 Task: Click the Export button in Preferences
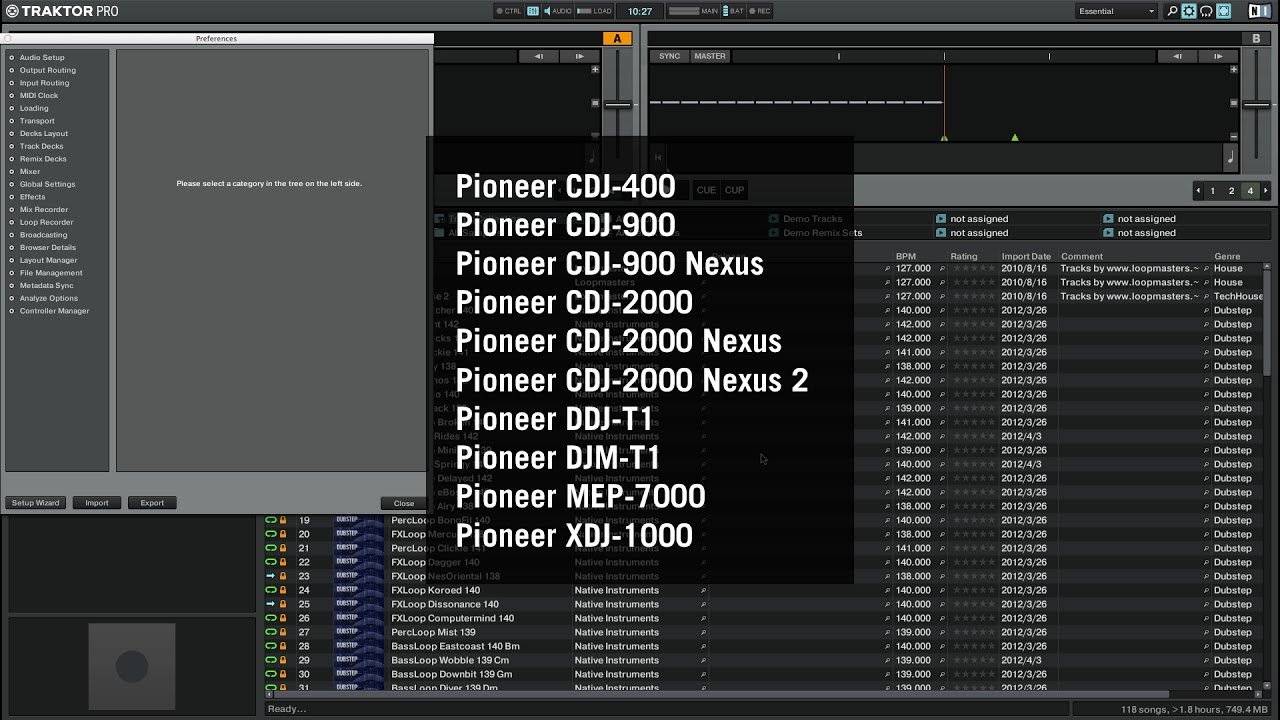[x=152, y=503]
